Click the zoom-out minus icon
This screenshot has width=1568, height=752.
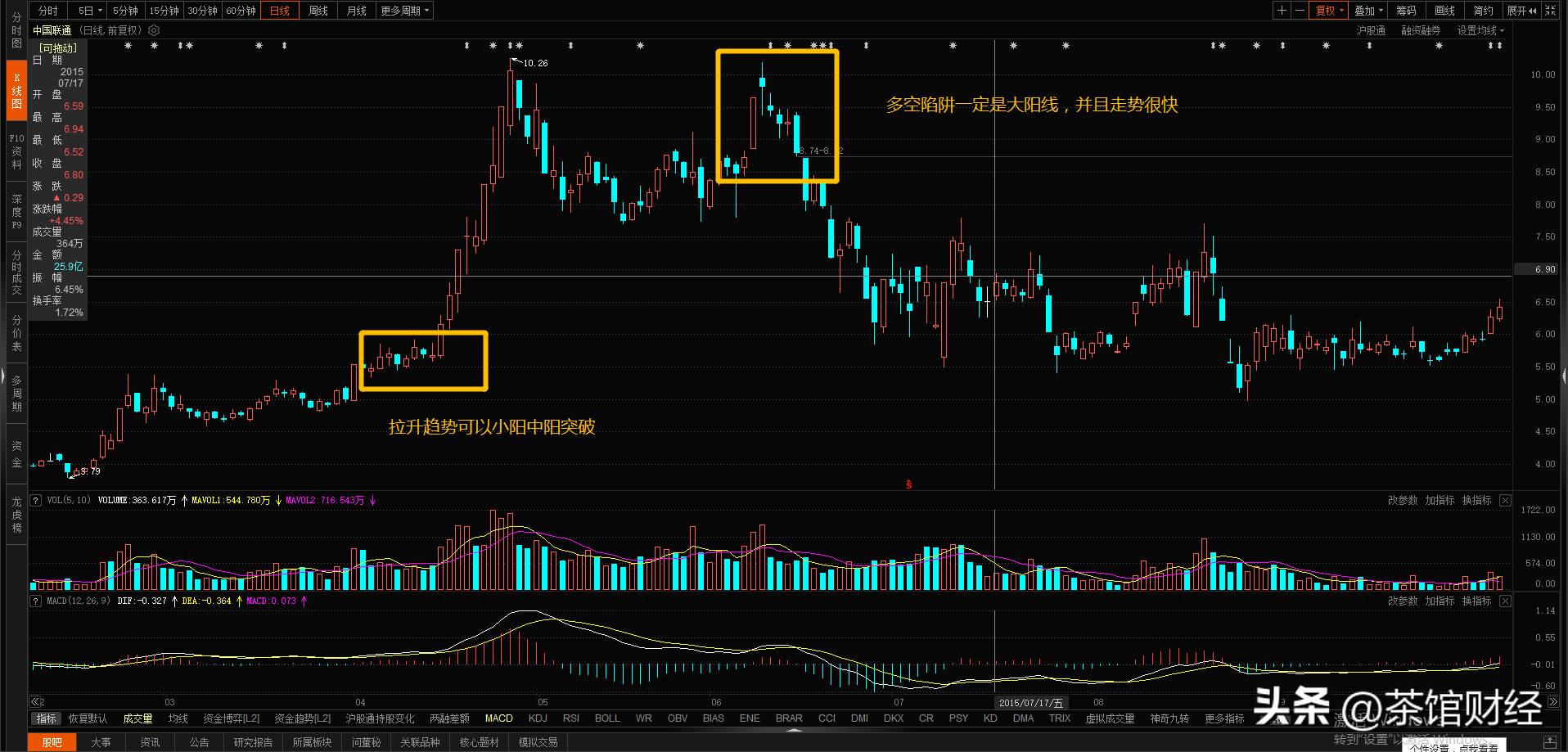click(x=1300, y=11)
